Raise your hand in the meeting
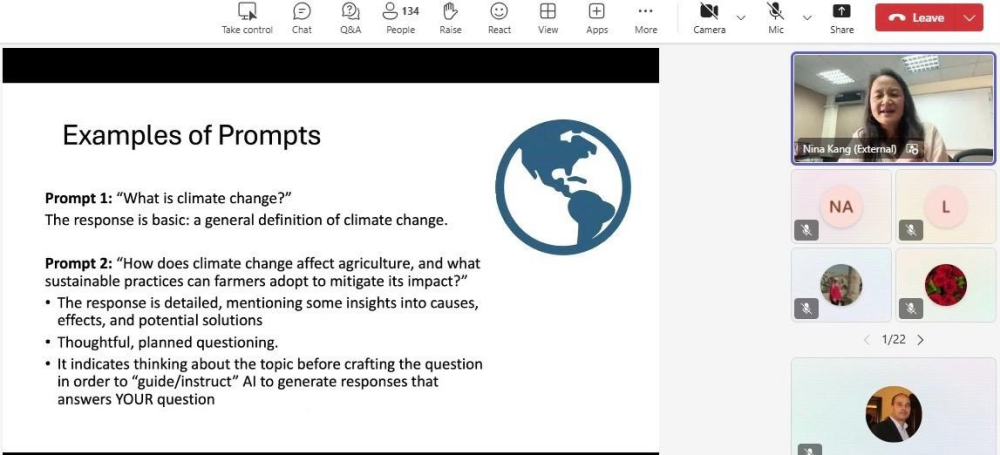The width and height of the screenshot is (1000, 455). coord(450,12)
